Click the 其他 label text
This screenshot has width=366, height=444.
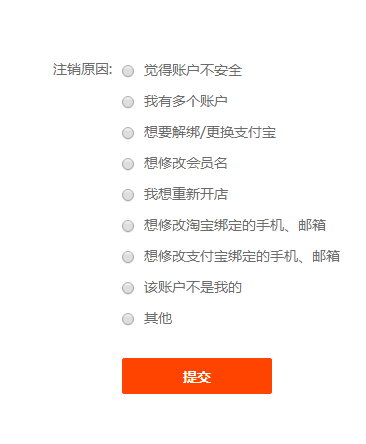(158, 318)
